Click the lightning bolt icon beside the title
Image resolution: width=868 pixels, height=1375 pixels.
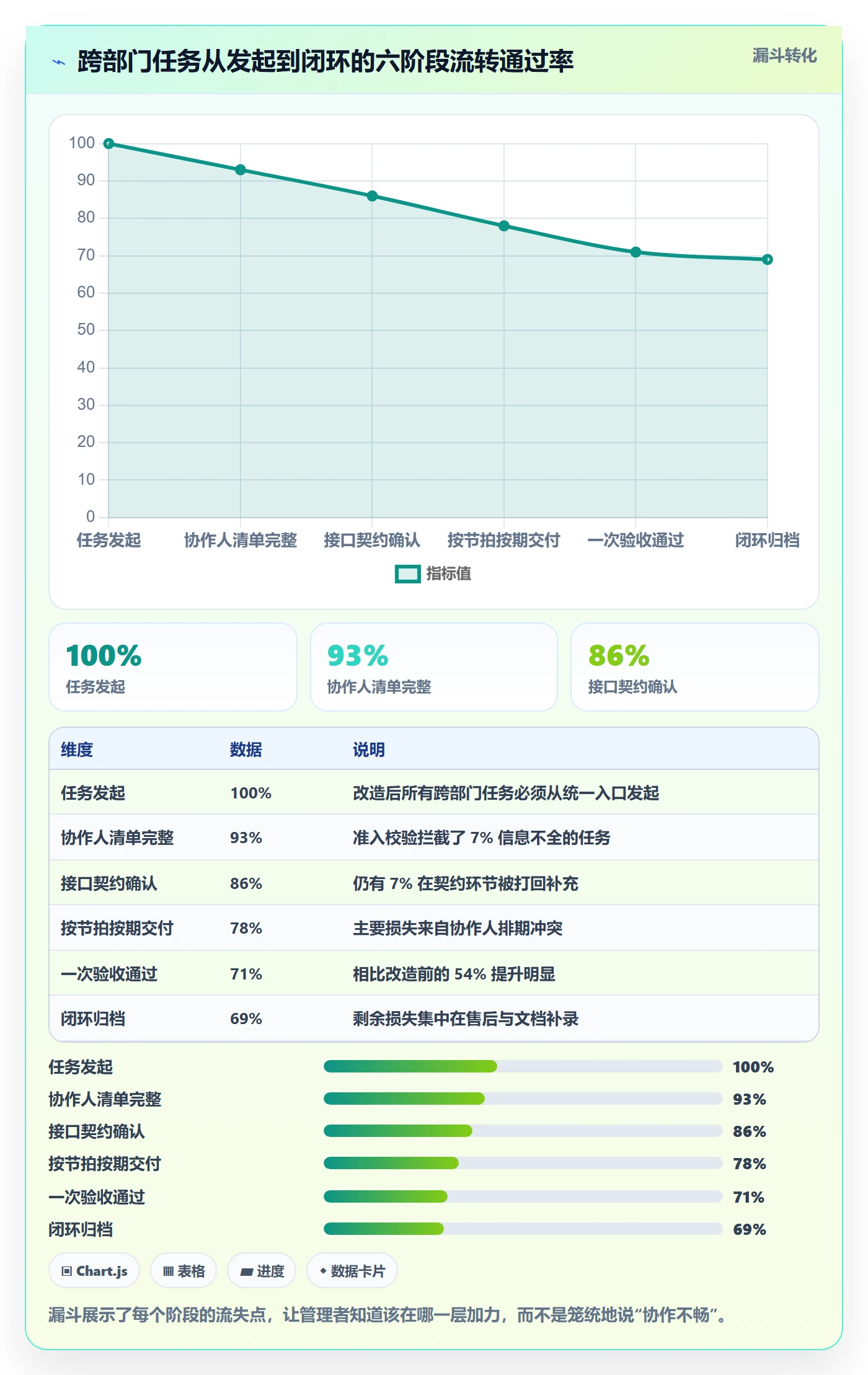coord(59,62)
